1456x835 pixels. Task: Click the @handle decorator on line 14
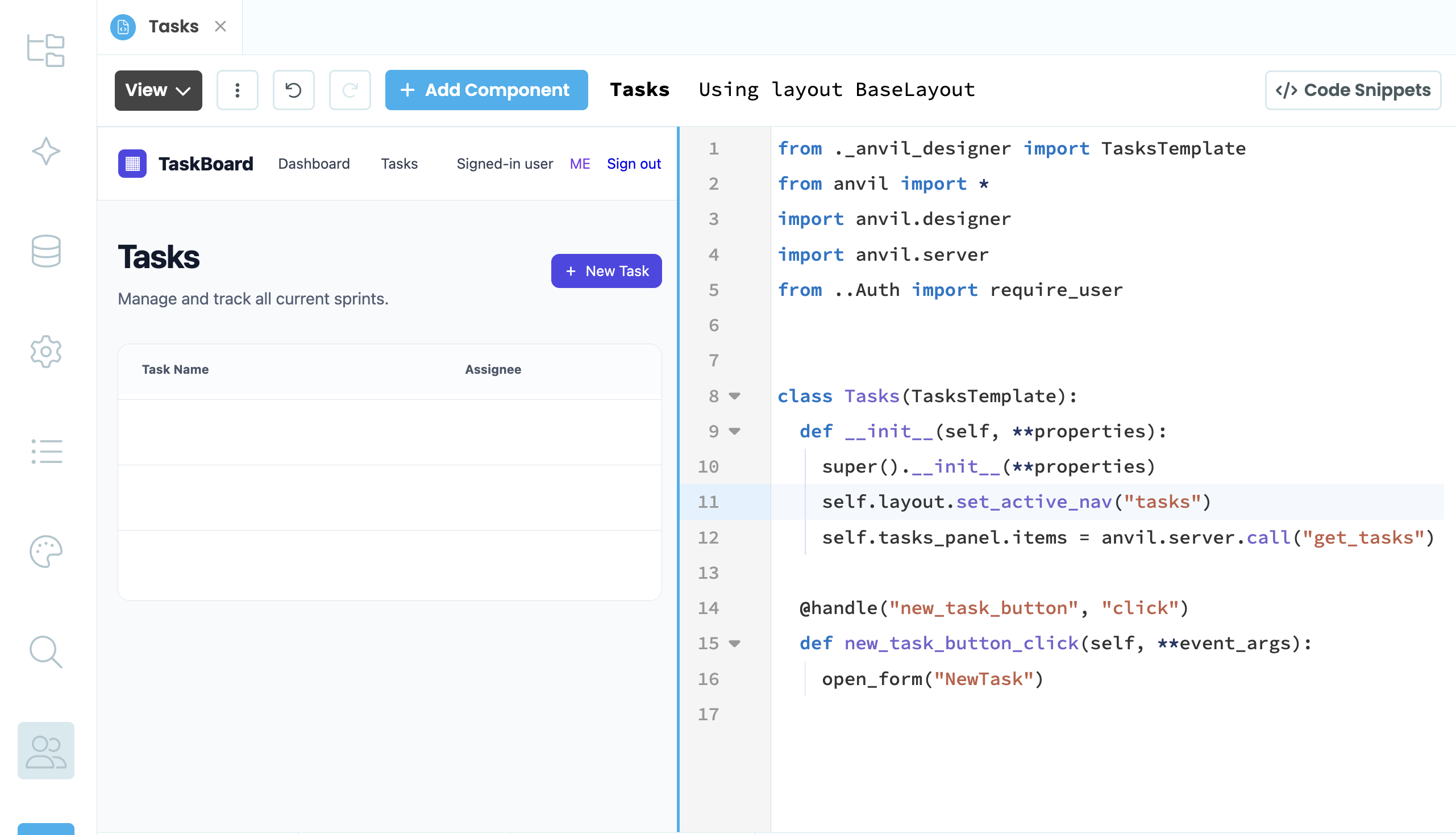click(x=993, y=608)
